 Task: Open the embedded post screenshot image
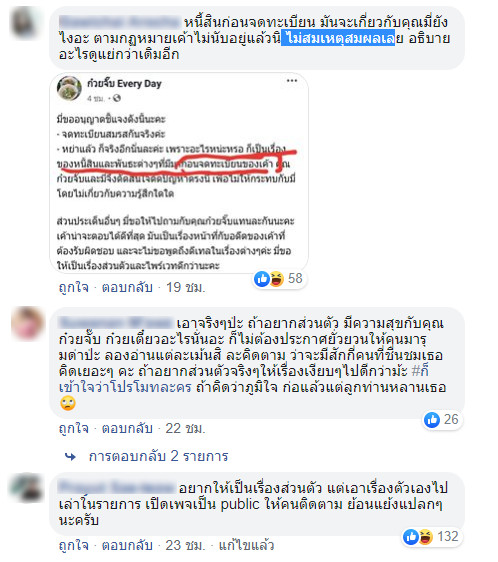point(179,173)
